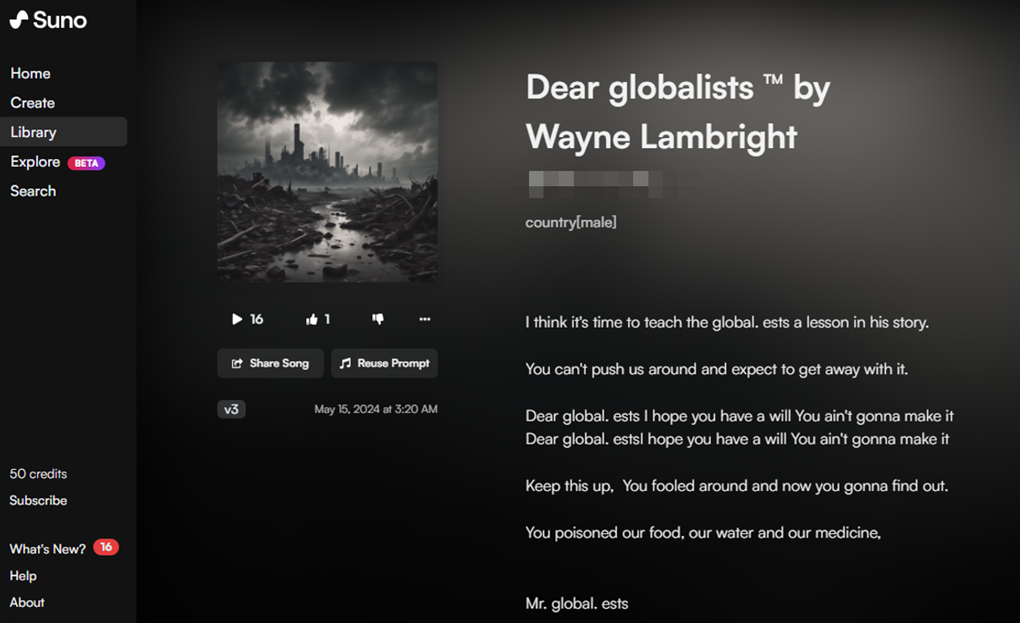Viewport: 1020px width, 623px height.
Task: Open the Home page
Action: pos(31,73)
